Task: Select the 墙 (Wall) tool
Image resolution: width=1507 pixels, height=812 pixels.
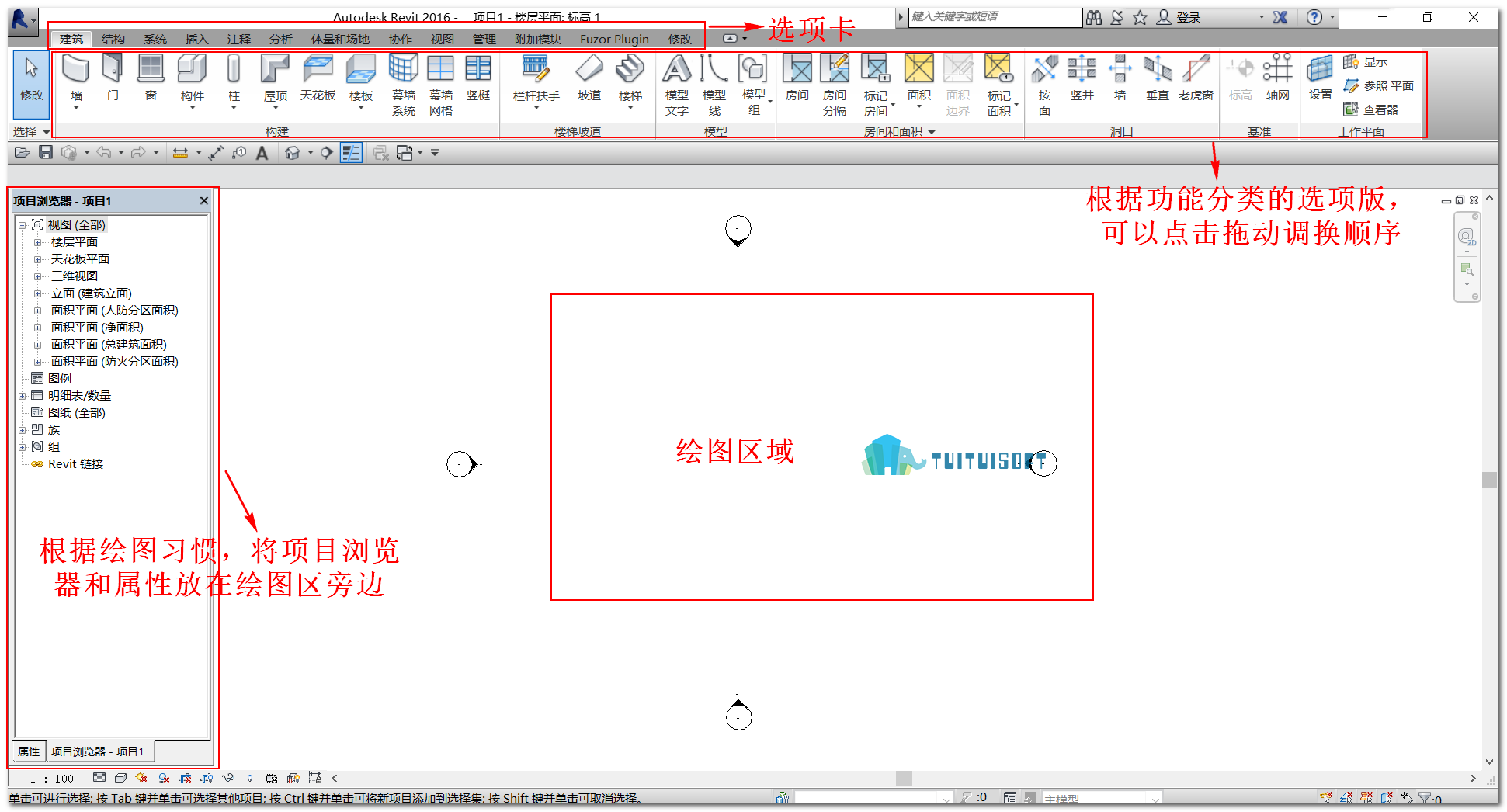Action: [x=76, y=82]
